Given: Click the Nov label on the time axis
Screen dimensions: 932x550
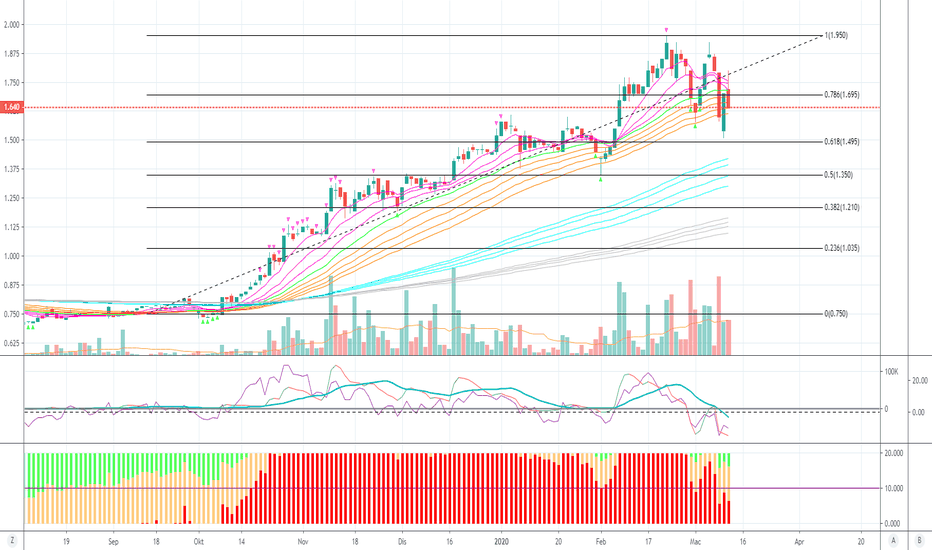Looking at the screenshot, I should [303, 542].
